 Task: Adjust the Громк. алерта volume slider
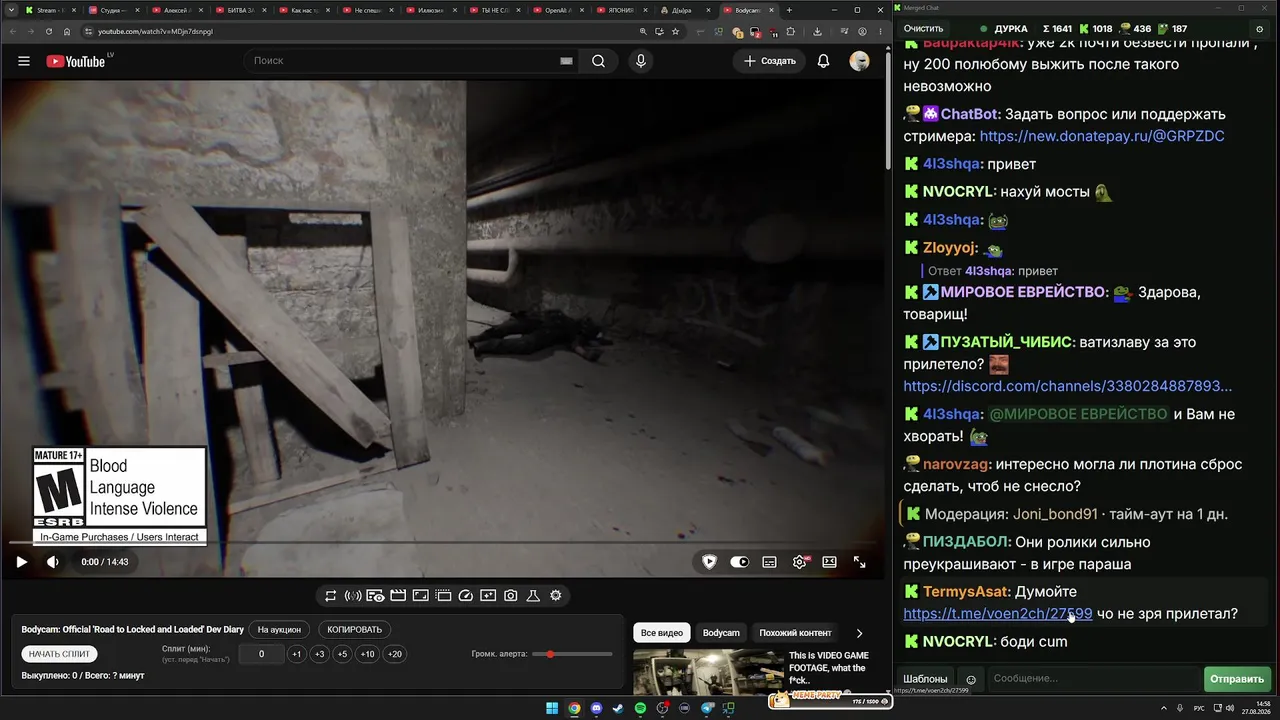coord(572,654)
